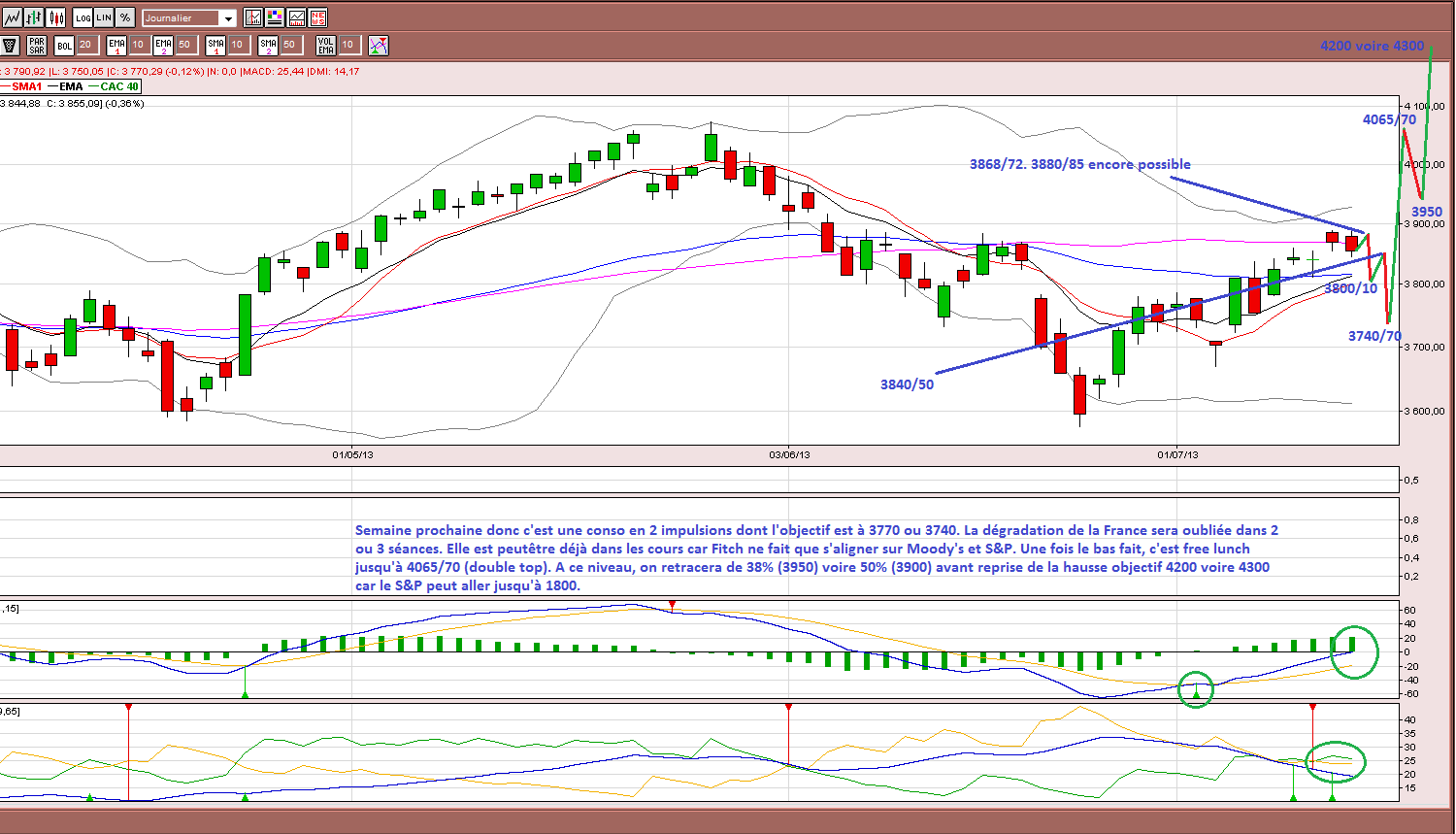Click the -60 MACD axis label
The image size is (1456, 834).
tap(1411, 693)
